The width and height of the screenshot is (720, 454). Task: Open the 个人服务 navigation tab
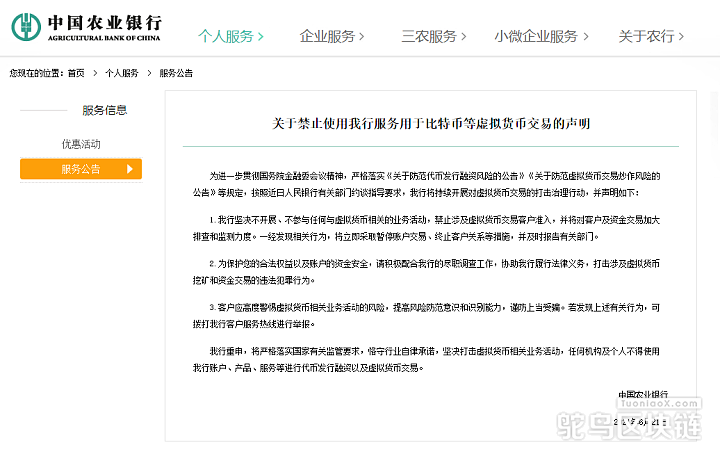(x=230, y=37)
